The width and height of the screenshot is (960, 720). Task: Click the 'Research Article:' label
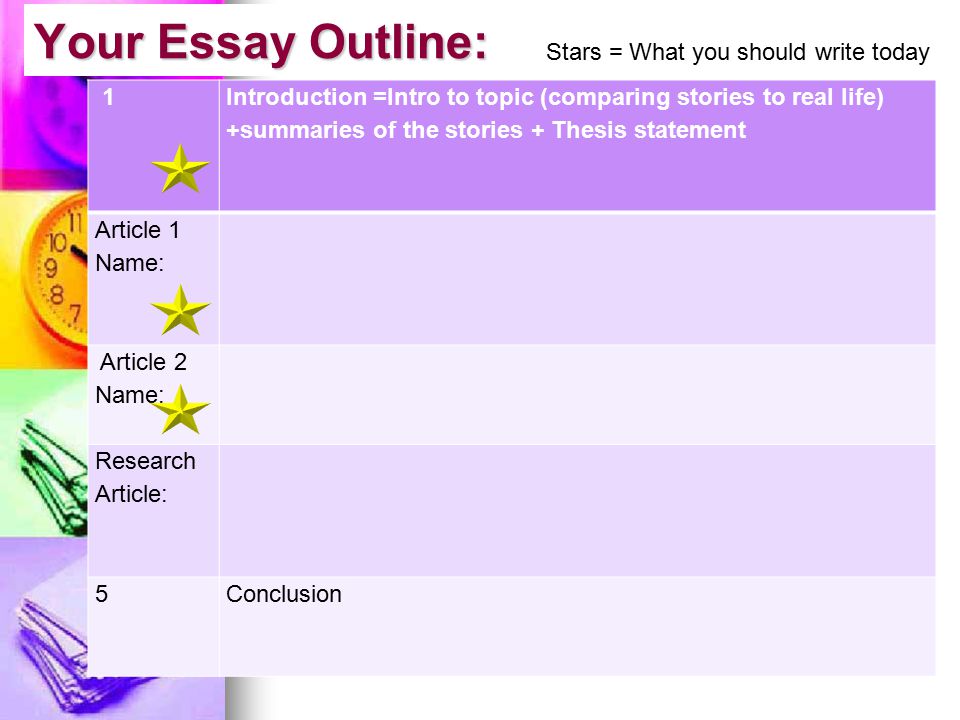145,478
